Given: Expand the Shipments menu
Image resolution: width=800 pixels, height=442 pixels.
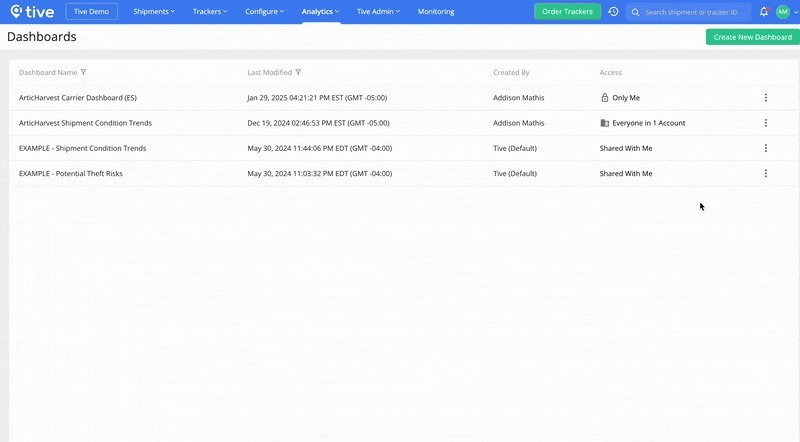Looking at the screenshot, I should point(154,12).
